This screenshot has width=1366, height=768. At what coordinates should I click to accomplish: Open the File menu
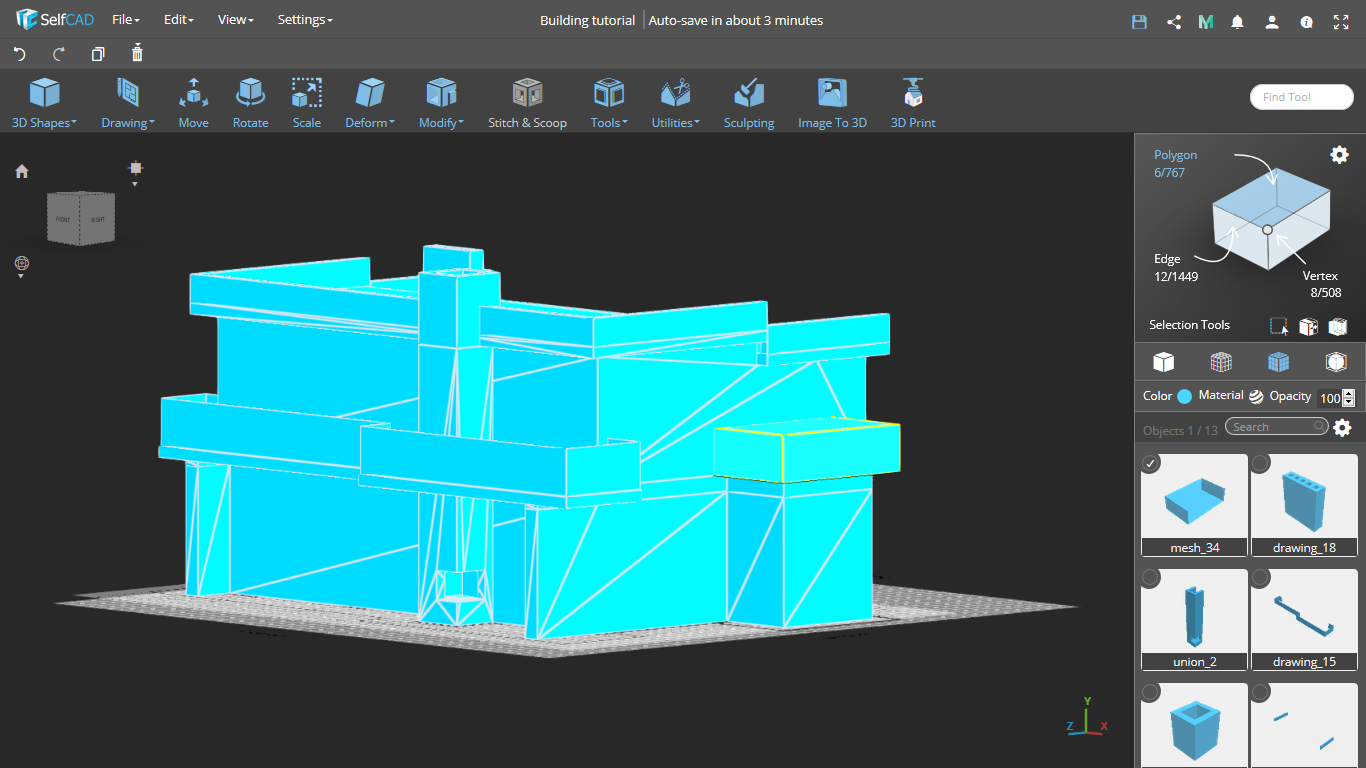[x=126, y=20]
